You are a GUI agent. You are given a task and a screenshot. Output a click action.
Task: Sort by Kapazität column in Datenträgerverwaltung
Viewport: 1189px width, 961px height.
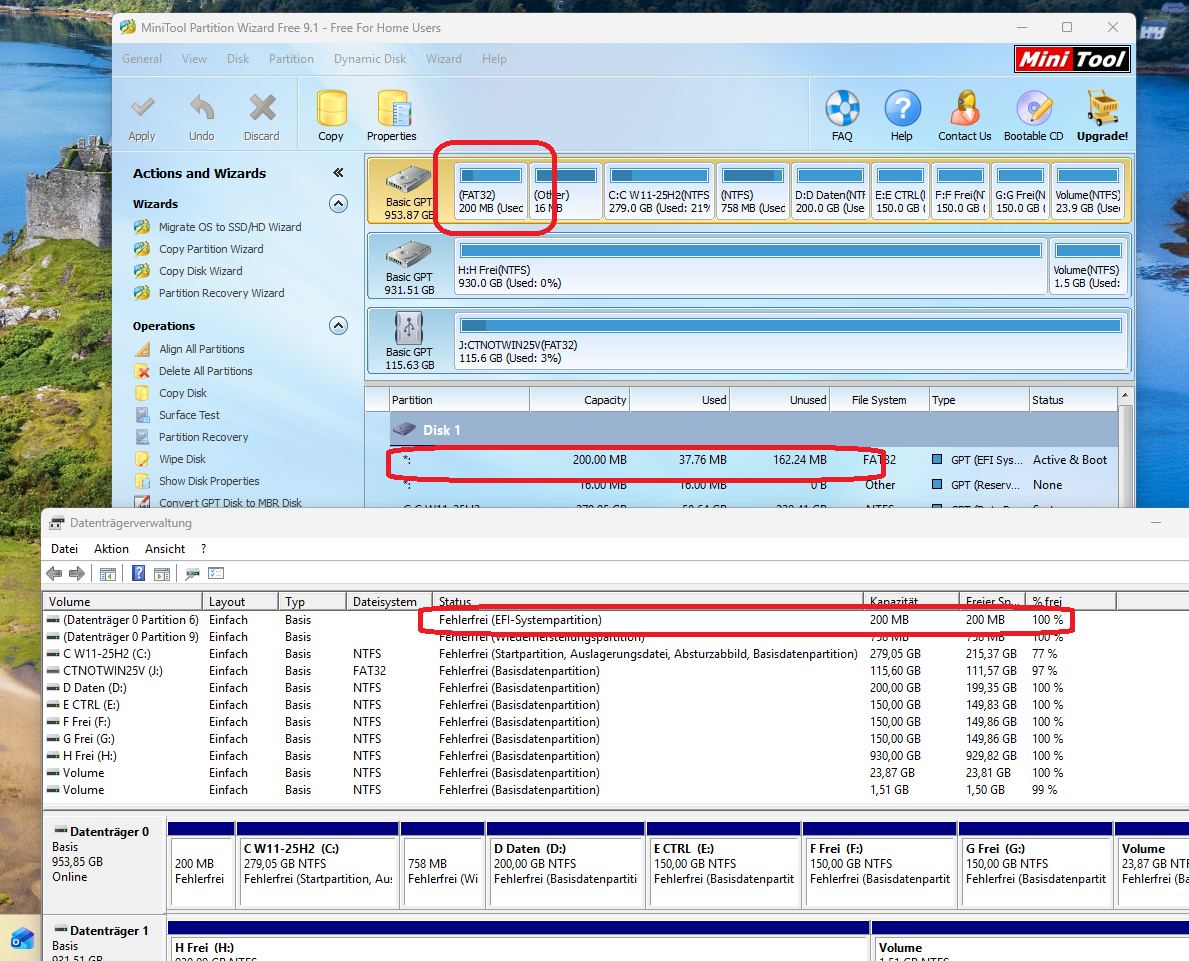tap(911, 601)
